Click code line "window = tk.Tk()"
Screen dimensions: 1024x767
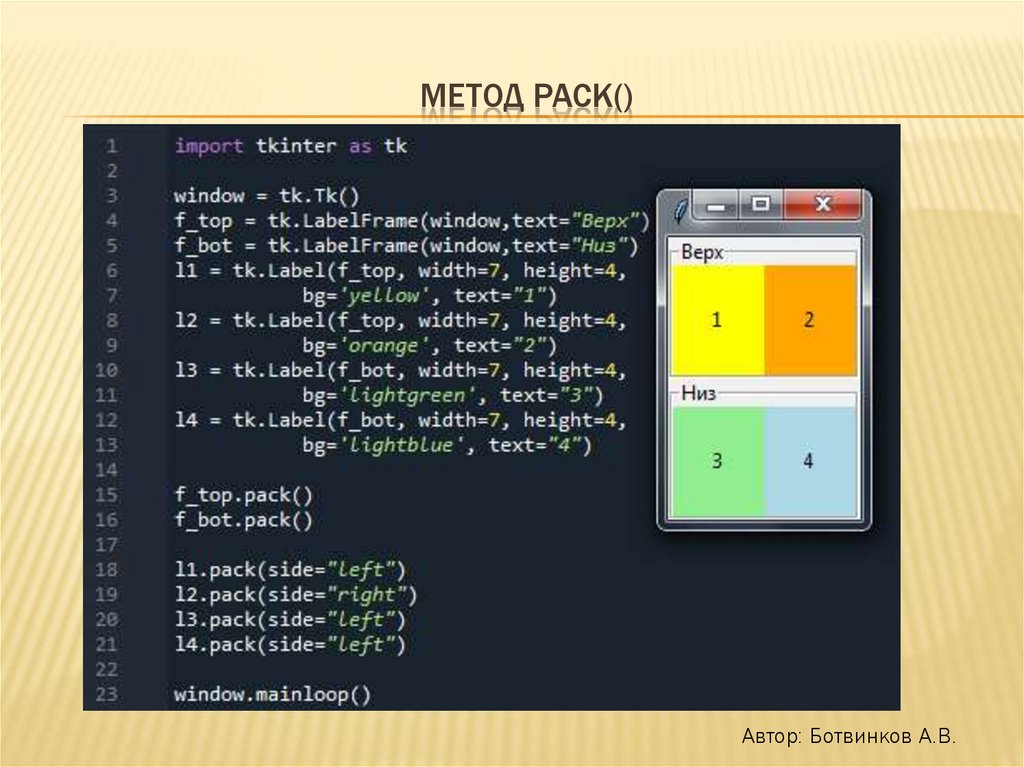(266, 195)
